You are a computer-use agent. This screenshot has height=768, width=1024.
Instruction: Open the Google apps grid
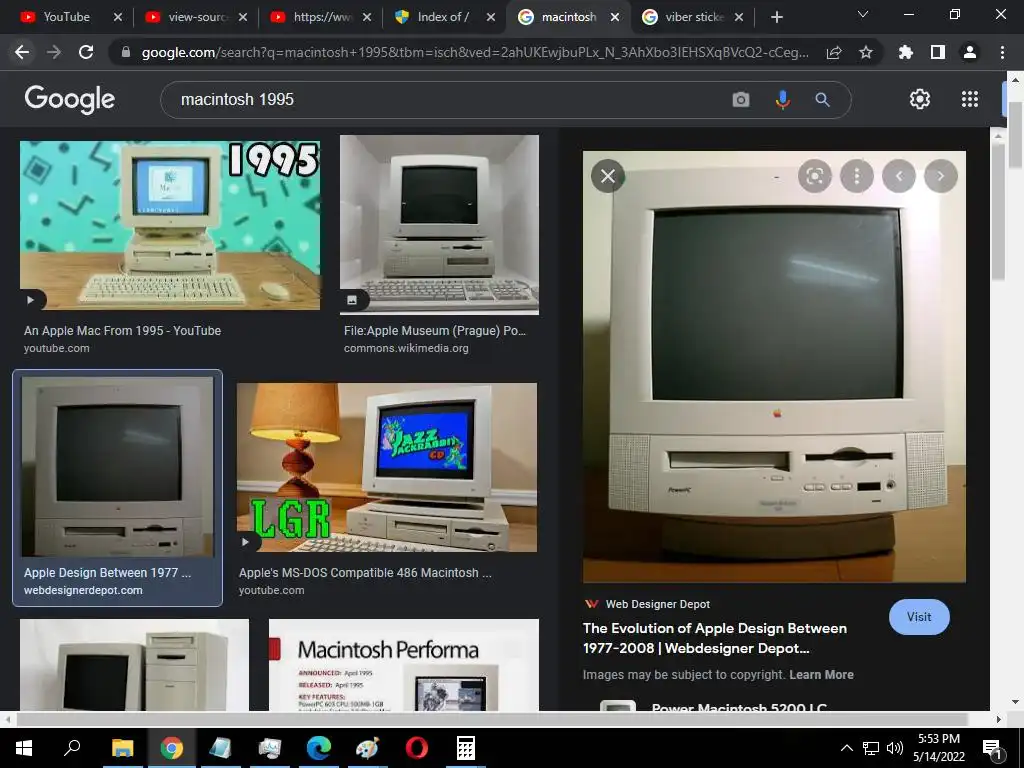[x=970, y=99]
